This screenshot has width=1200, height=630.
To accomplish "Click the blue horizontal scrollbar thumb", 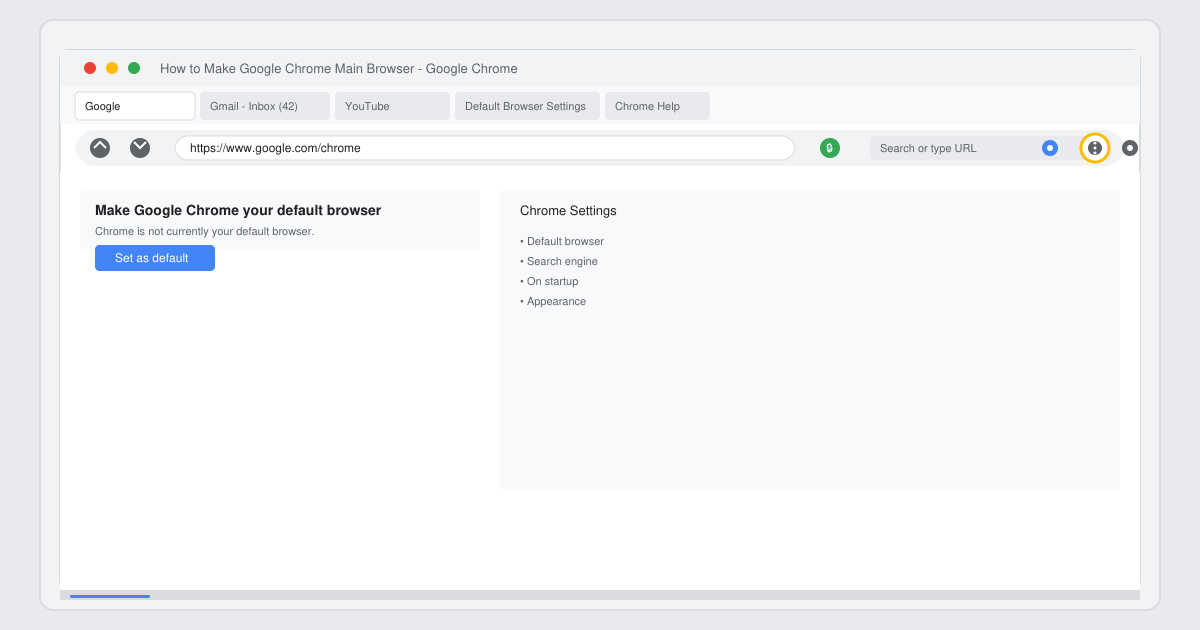I will click(x=110, y=596).
